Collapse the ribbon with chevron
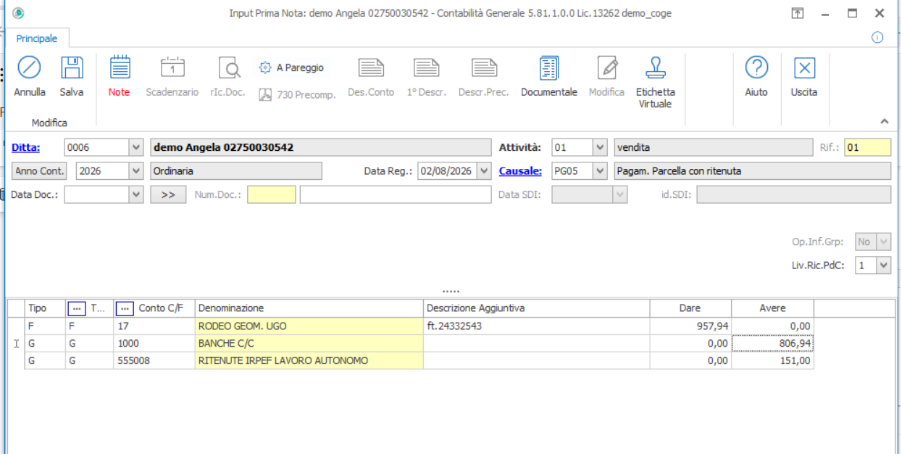 click(x=883, y=121)
